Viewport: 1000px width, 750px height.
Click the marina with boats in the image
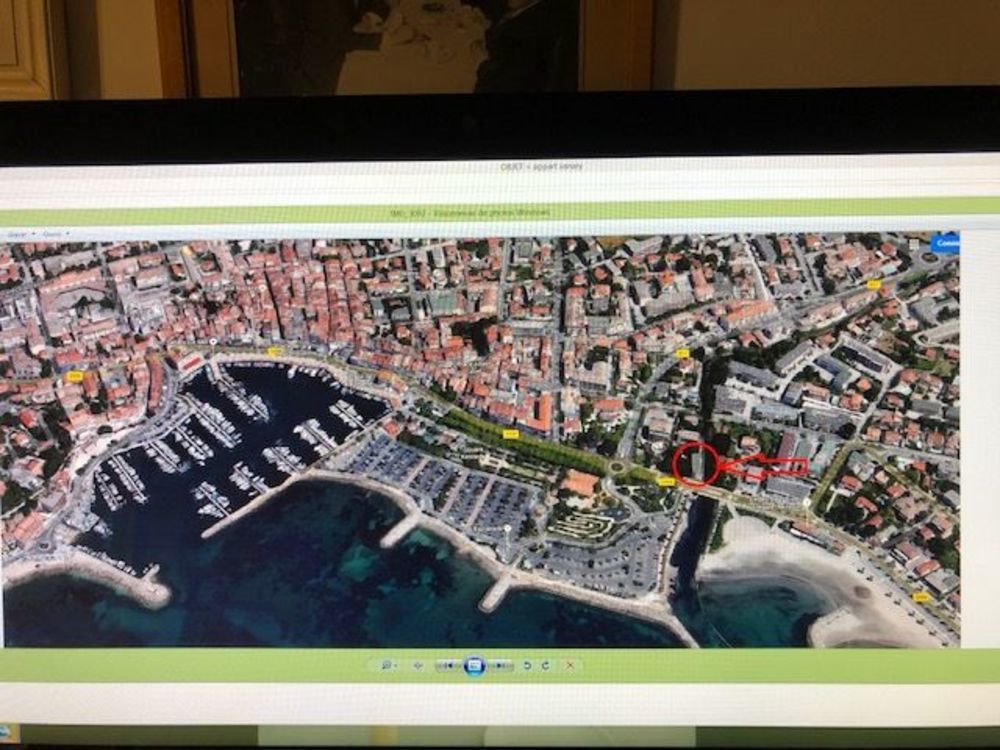click(240, 440)
